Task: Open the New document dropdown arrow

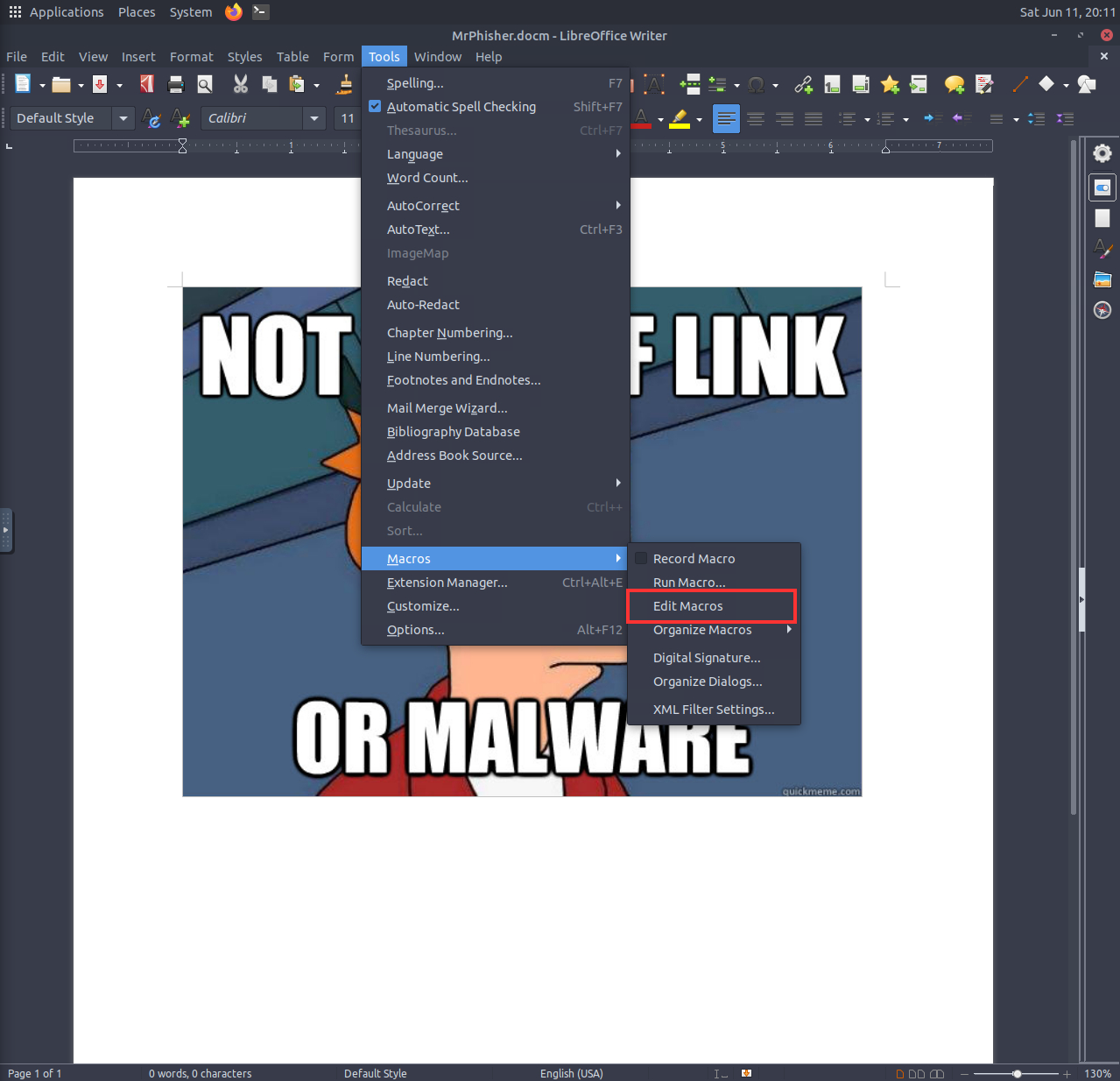Action: tap(42, 85)
